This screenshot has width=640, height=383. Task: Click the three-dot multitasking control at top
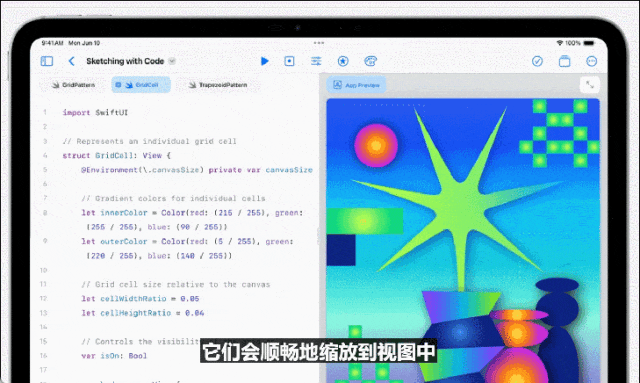[x=319, y=42]
